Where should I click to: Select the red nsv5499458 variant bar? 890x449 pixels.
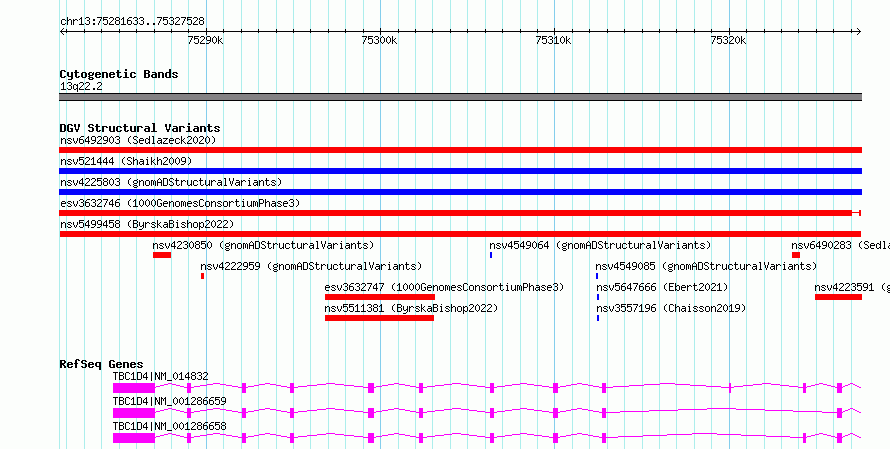click(x=460, y=234)
